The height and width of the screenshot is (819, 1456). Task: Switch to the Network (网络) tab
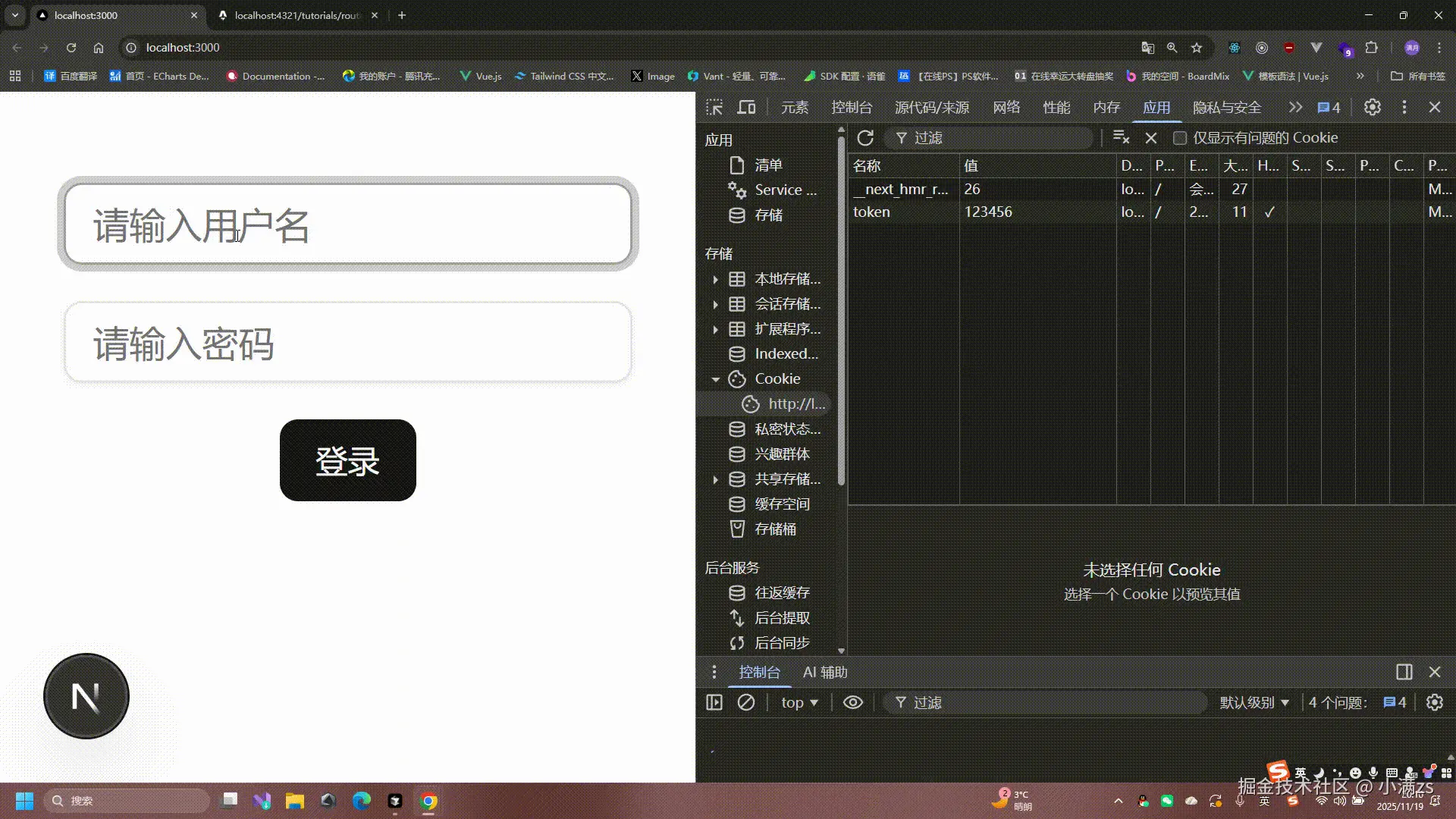(x=1006, y=107)
